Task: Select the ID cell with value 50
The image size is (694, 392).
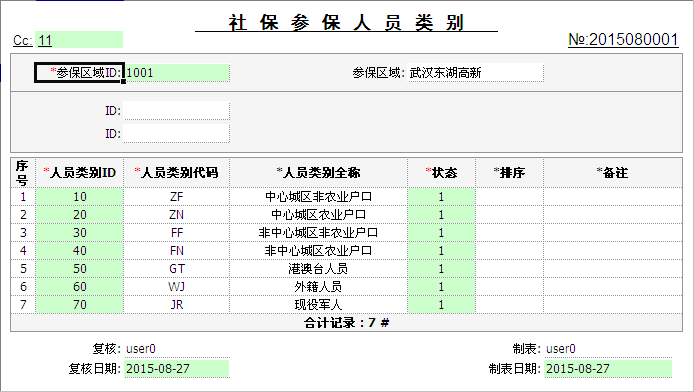Action: coord(80,269)
